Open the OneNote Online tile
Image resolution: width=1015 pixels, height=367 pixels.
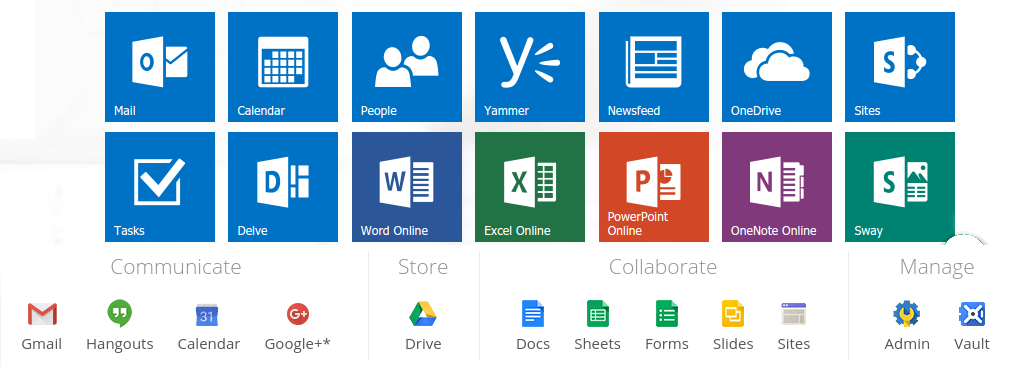coord(777,187)
